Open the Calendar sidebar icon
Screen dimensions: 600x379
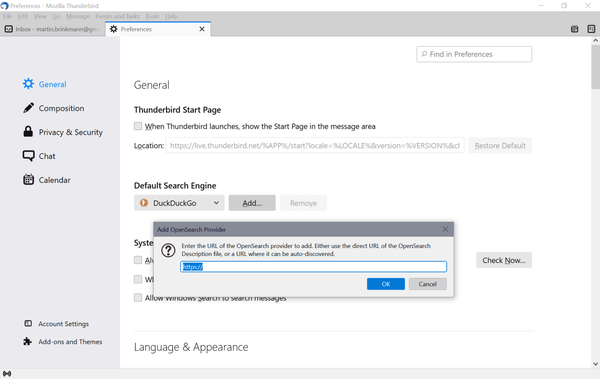coord(28,180)
